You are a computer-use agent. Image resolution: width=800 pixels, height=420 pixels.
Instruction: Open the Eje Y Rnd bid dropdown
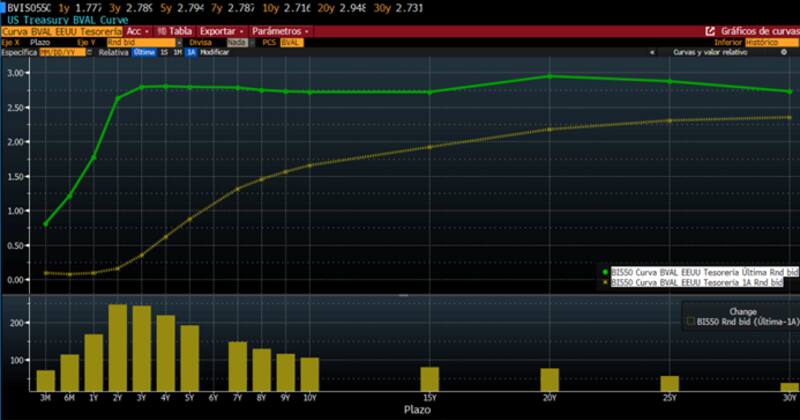pos(144,42)
